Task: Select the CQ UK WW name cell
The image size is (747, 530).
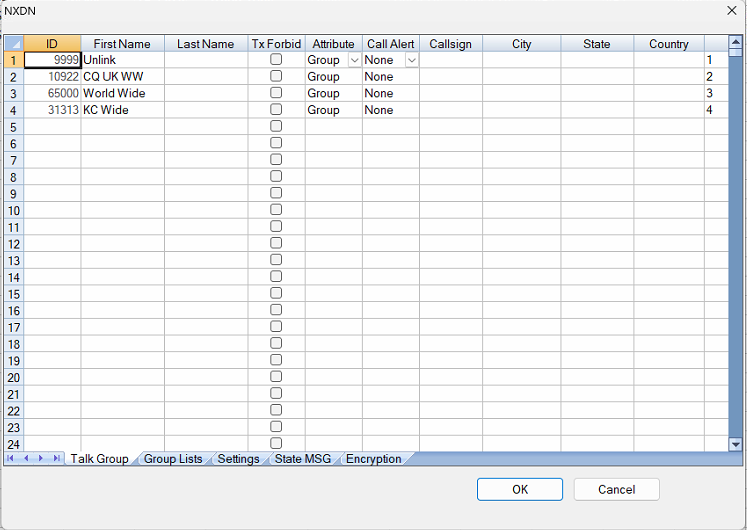Action: pos(122,77)
